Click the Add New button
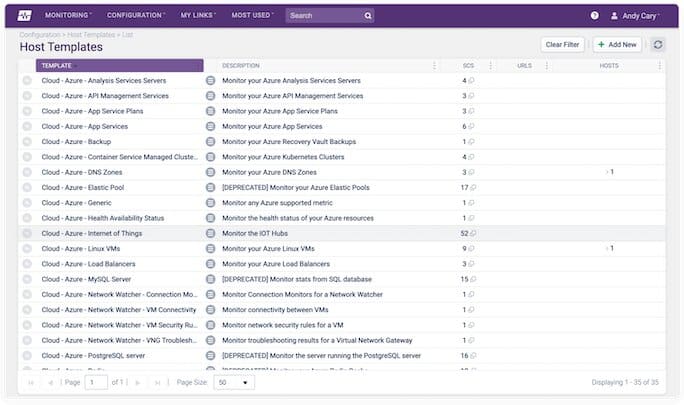This screenshot has width=684, height=405. [617, 45]
